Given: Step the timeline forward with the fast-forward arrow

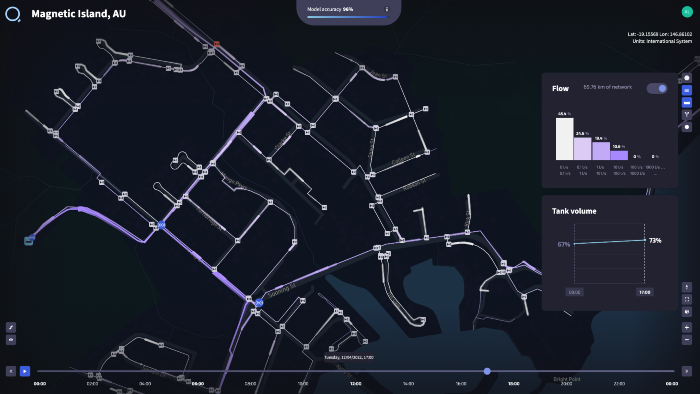Looking at the screenshot, I should (x=687, y=371).
